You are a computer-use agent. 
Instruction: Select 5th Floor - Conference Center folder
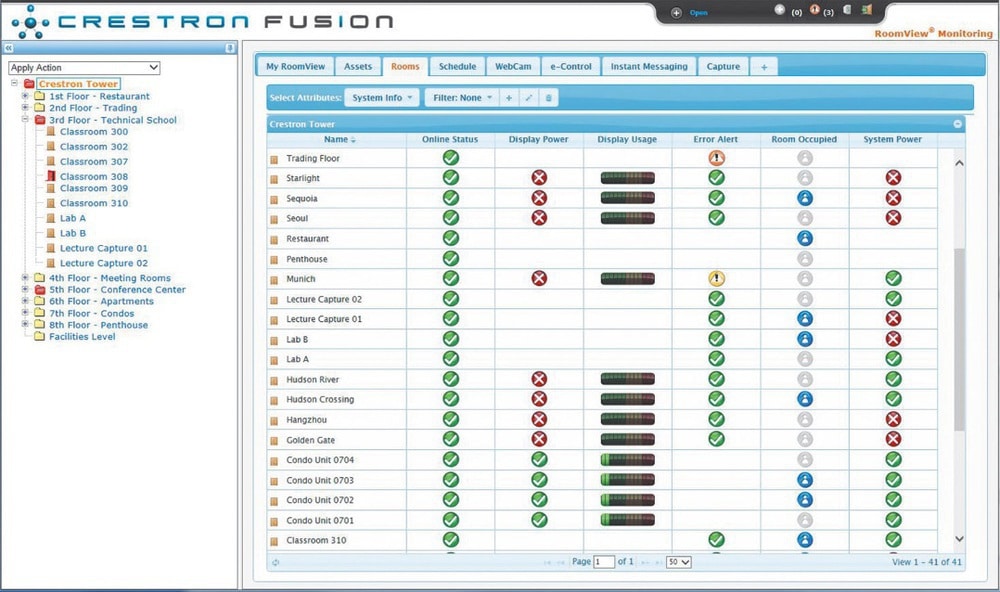click(117, 289)
